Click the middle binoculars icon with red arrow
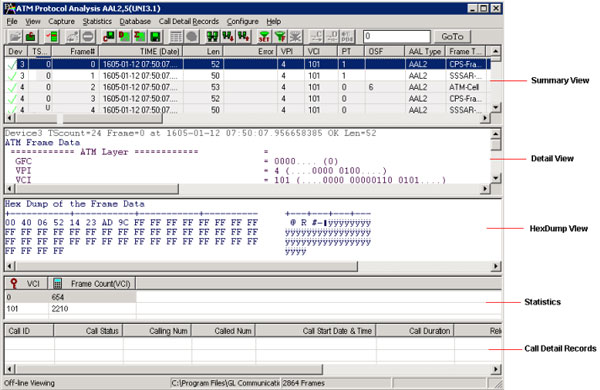The image size is (600, 390). point(228,37)
